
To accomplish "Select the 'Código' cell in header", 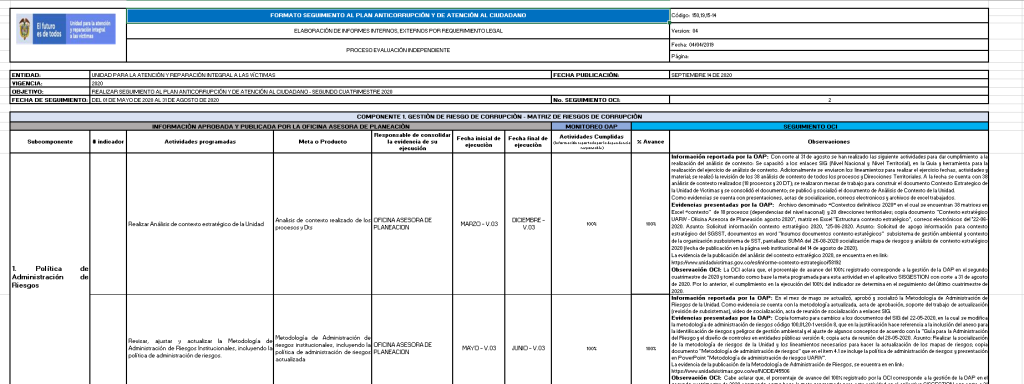I will coord(829,15).
